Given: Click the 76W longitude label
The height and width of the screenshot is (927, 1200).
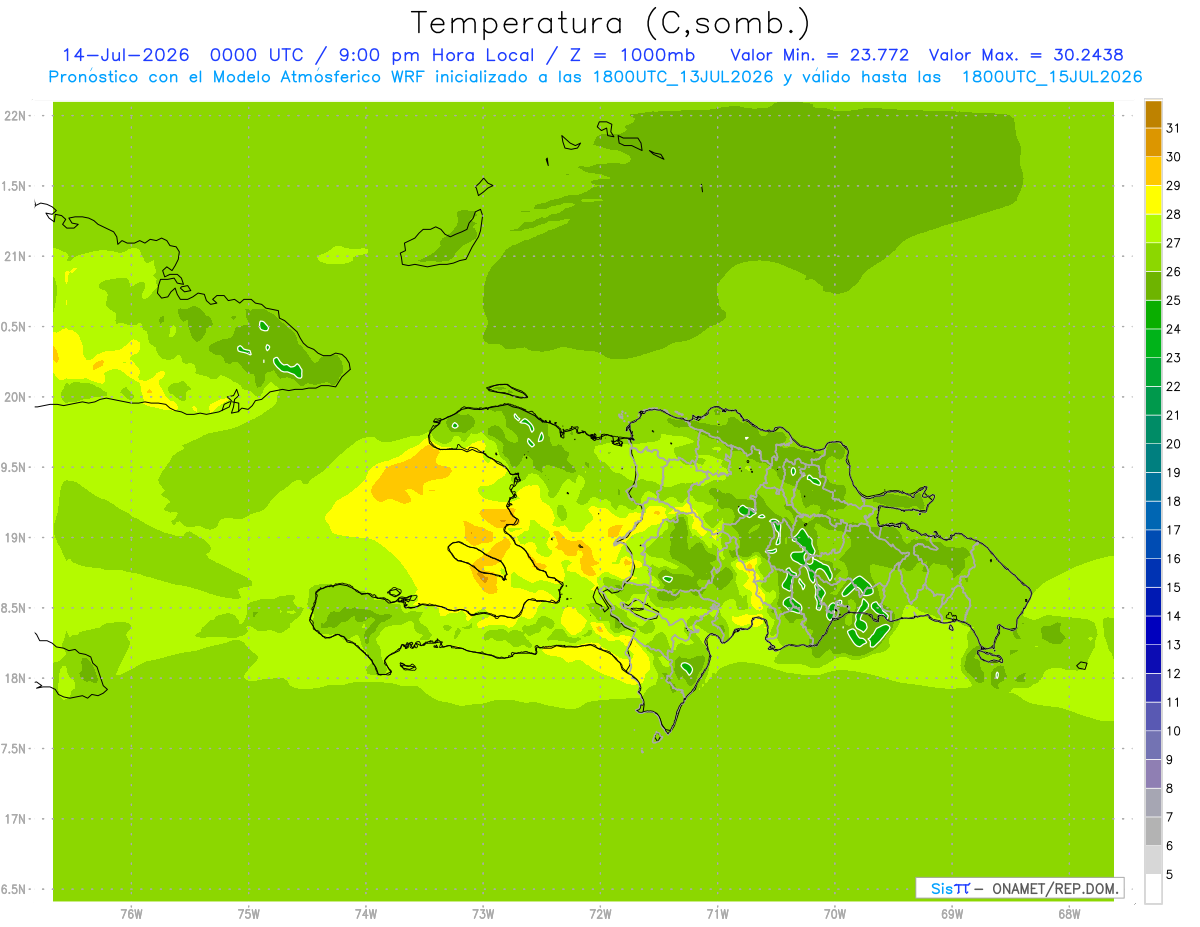Looking at the screenshot, I should (131, 913).
